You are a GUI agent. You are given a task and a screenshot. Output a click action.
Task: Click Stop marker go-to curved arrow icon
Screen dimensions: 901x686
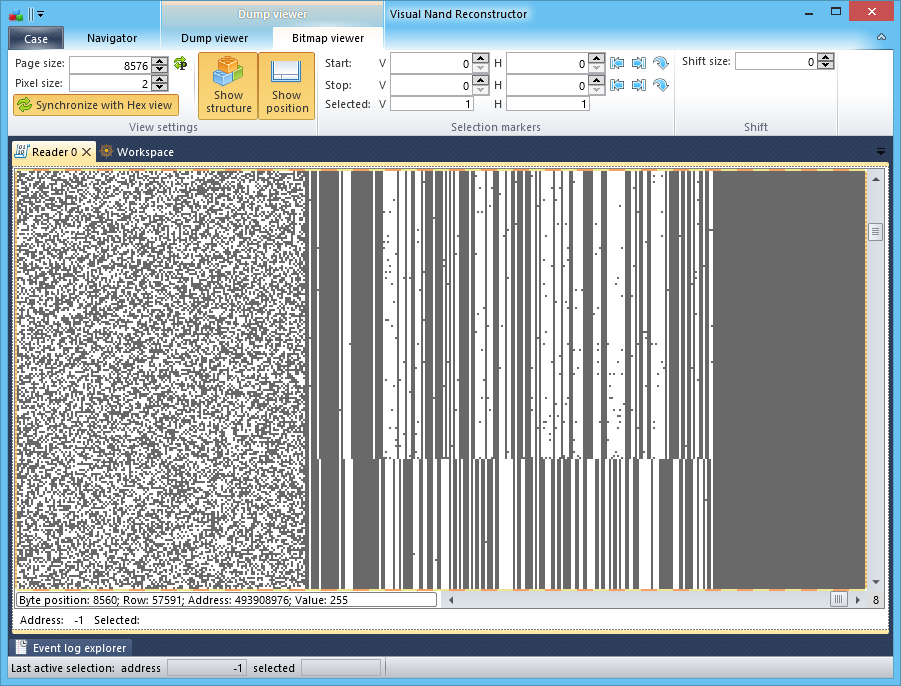coord(661,85)
